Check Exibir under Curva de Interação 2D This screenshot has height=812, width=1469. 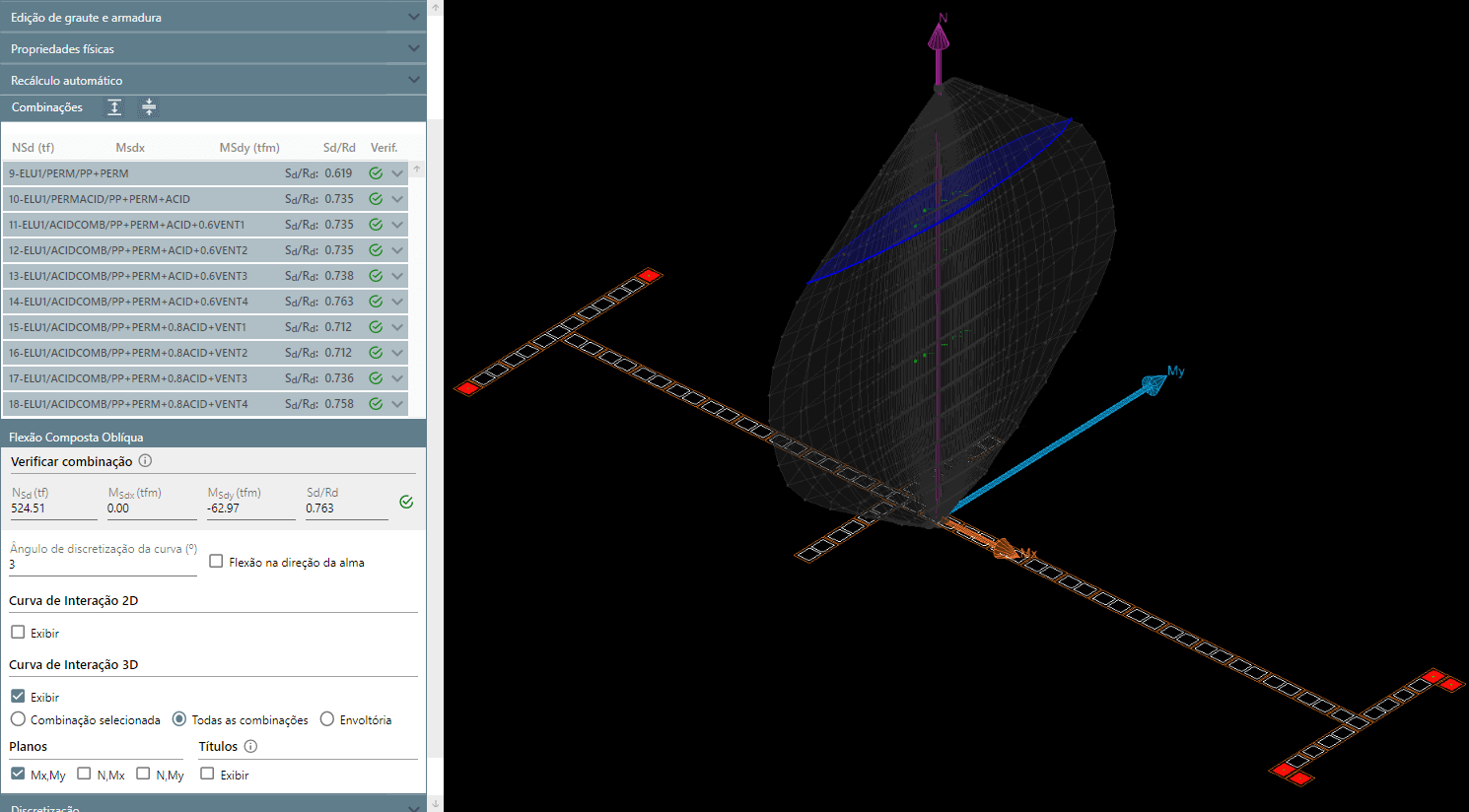click(18, 633)
